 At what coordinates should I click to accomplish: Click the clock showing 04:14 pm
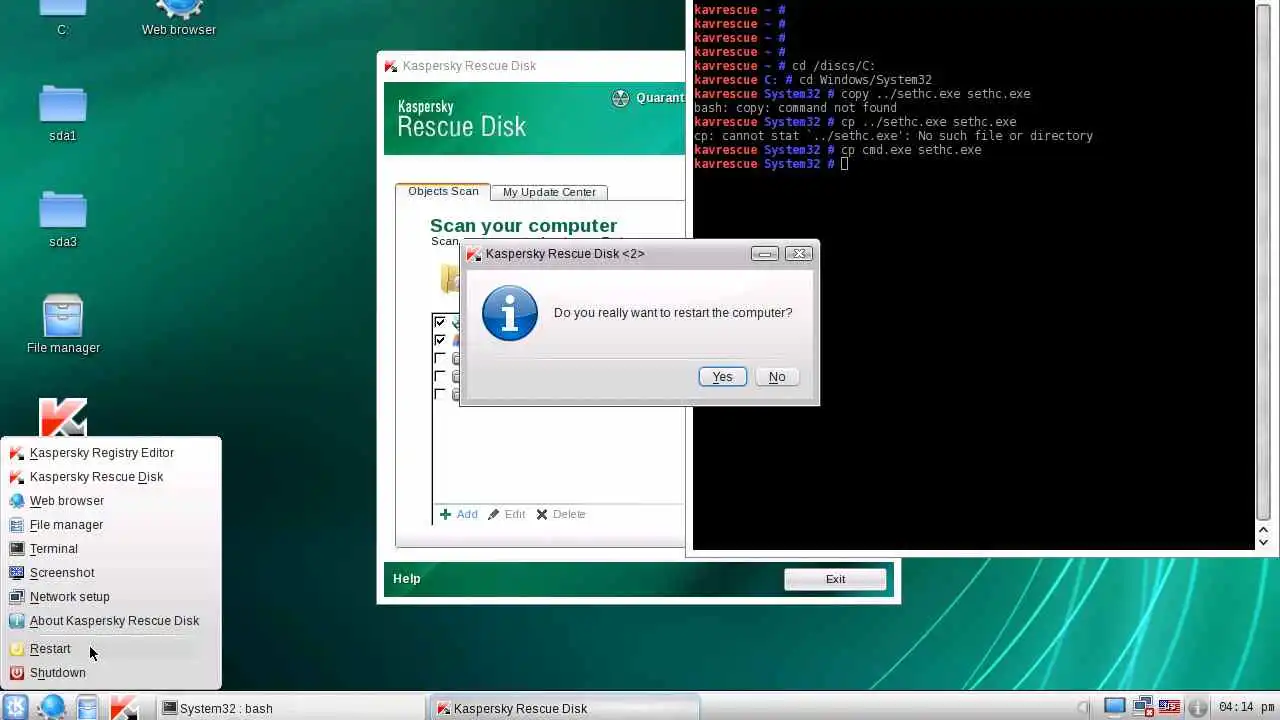point(1246,708)
